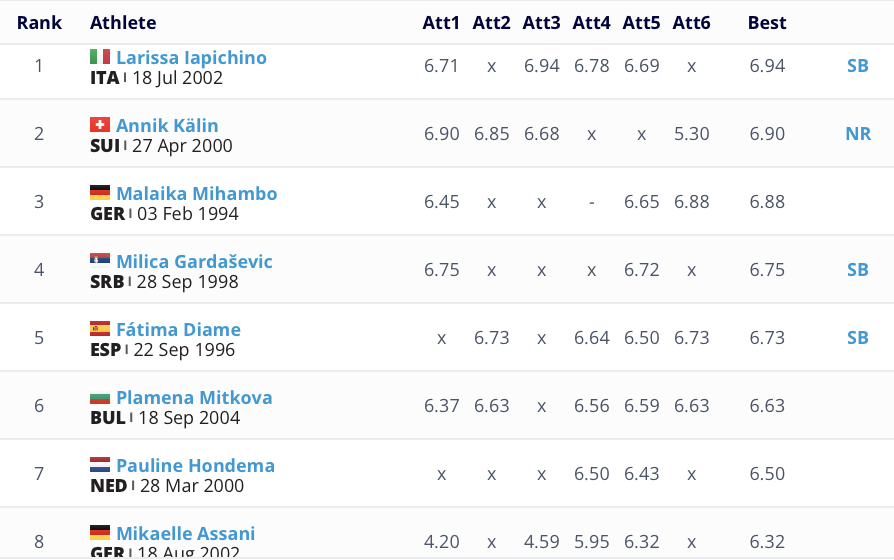Click the Bulgarian flag beside Plamena Mitkova
894x560 pixels.
tap(100, 397)
